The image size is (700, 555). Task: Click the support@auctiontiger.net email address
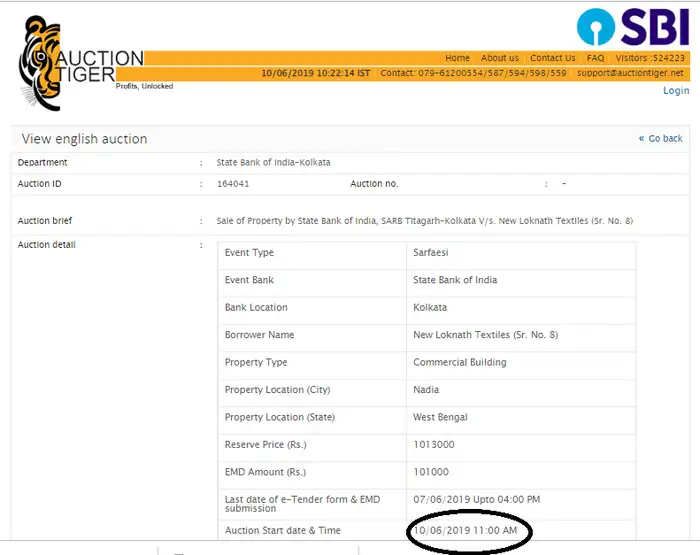pos(630,73)
